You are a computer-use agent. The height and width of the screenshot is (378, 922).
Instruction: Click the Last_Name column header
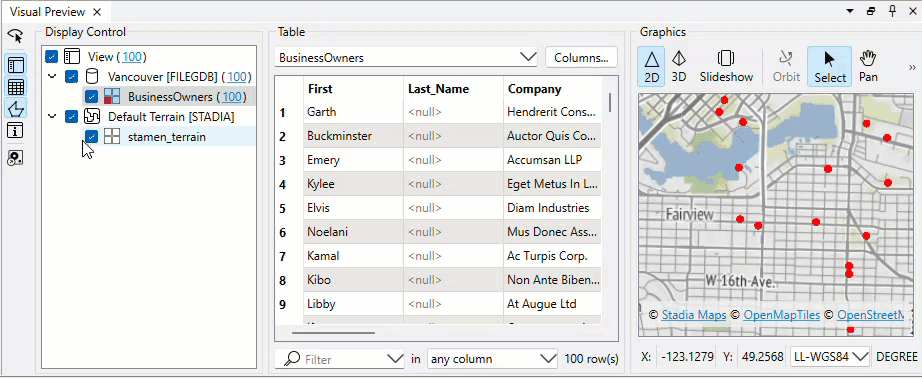tap(453, 89)
